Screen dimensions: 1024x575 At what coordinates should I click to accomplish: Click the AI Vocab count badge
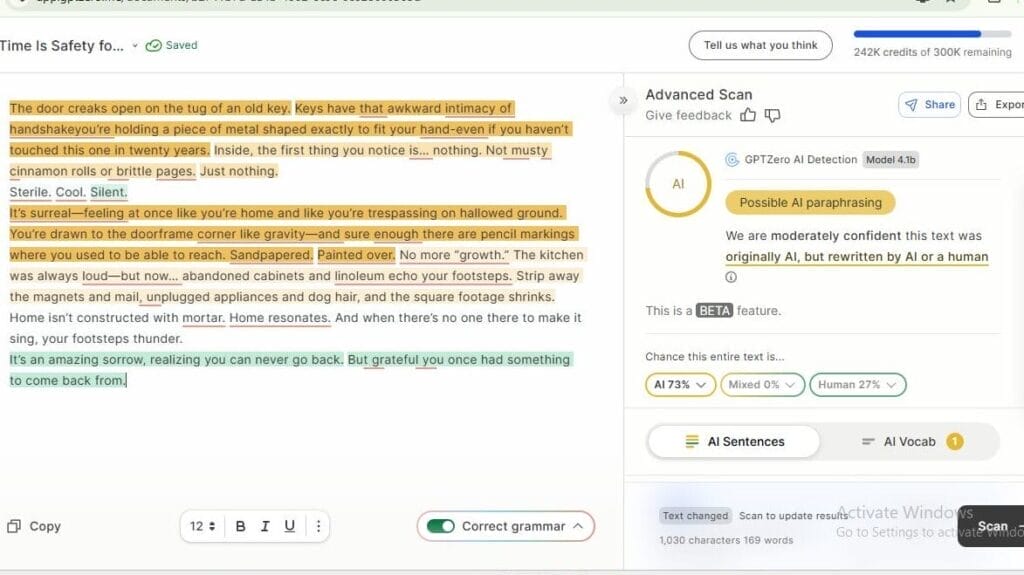tap(954, 442)
